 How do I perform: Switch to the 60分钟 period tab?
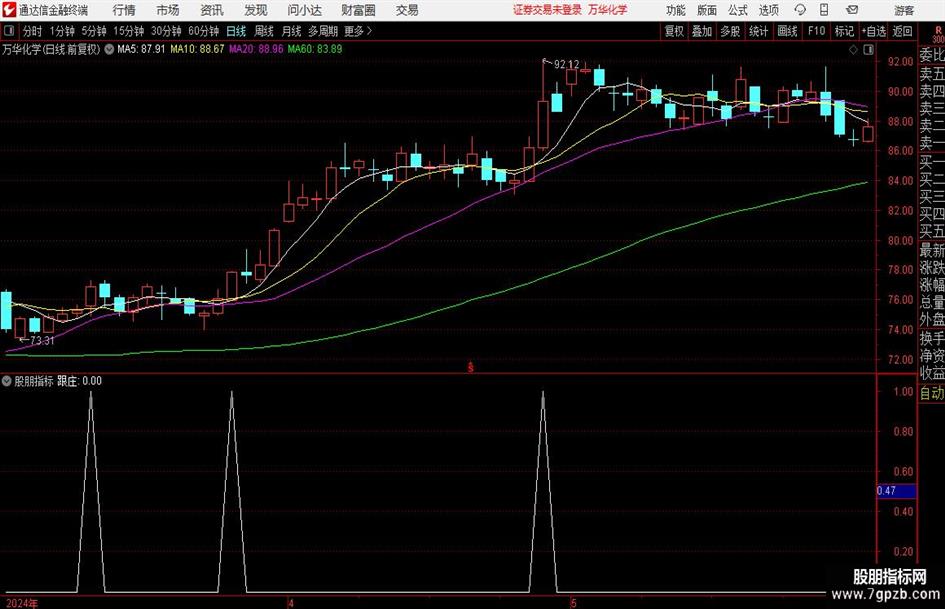point(204,31)
